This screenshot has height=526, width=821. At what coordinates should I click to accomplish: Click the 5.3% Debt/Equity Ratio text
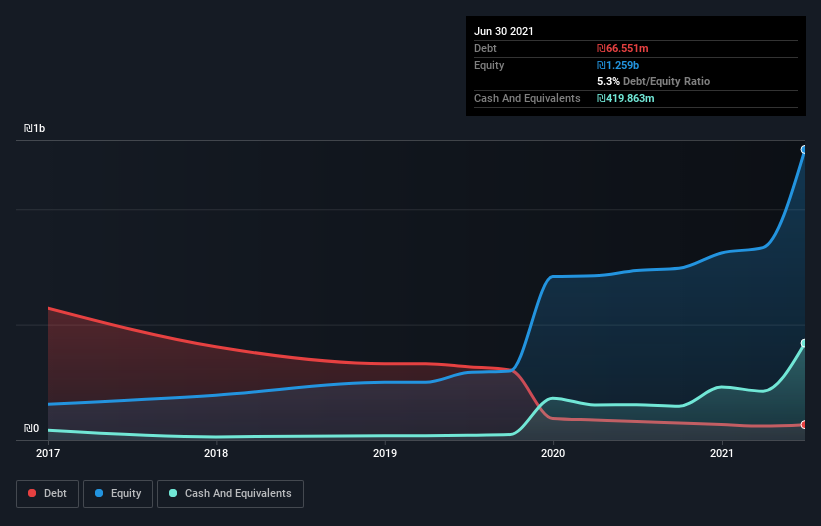(653, 82)
